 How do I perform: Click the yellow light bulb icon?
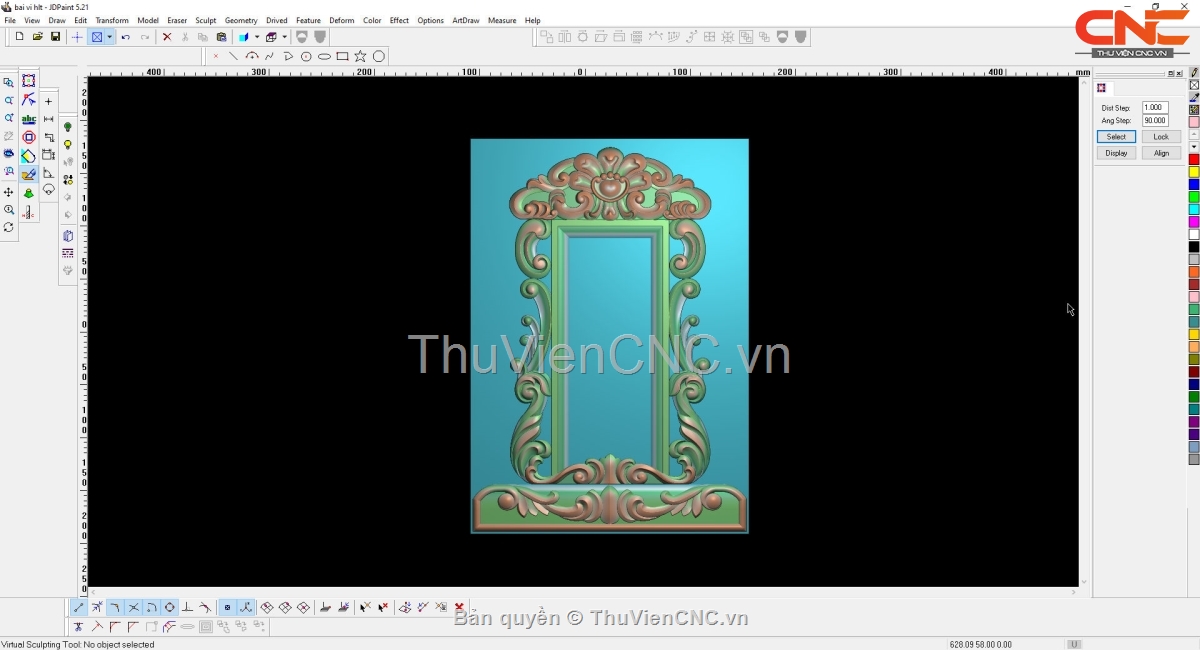click(68, 145)
